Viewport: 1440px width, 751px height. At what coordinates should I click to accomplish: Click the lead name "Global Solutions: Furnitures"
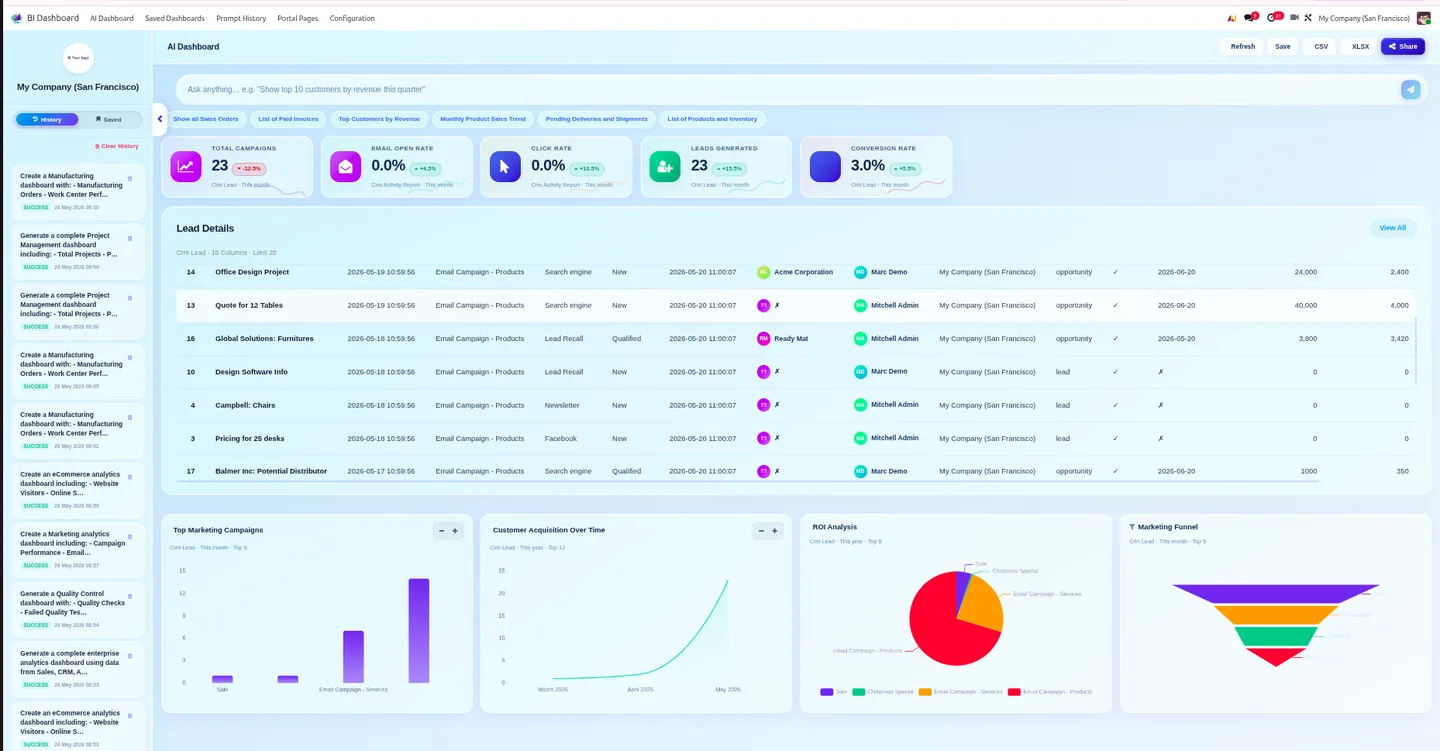point(264,339)
